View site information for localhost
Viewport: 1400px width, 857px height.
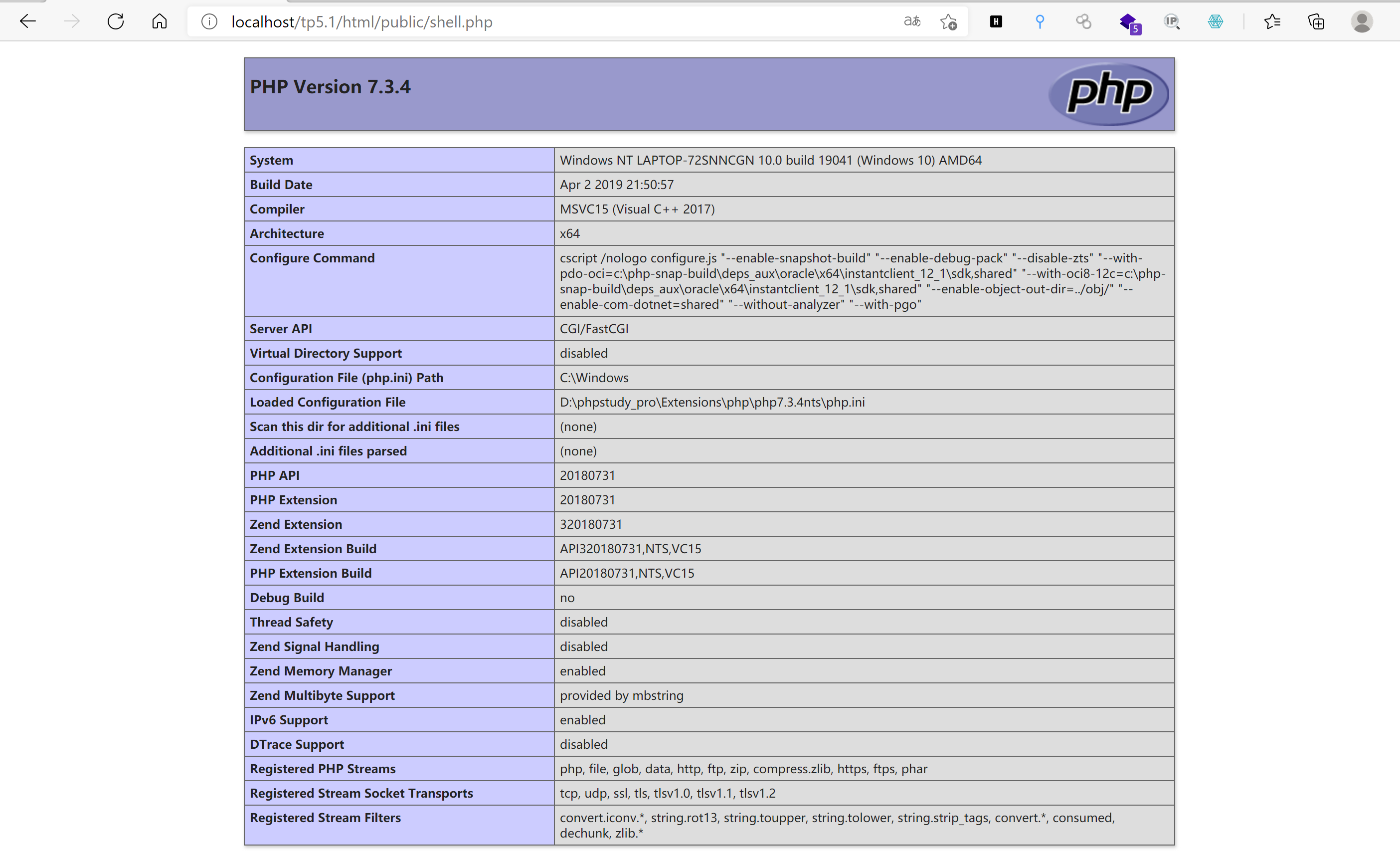(210, 21)
